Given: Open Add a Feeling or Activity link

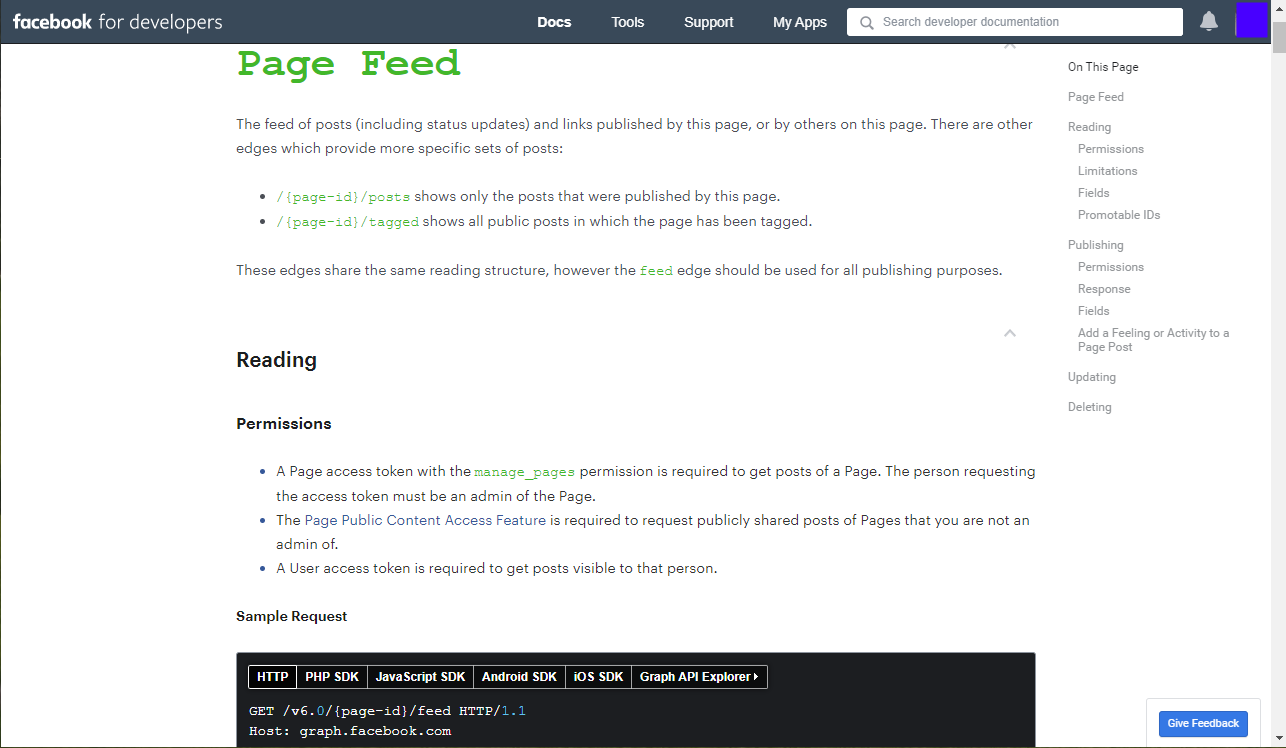Looking at the screenshot, I should coord(1153,340).
